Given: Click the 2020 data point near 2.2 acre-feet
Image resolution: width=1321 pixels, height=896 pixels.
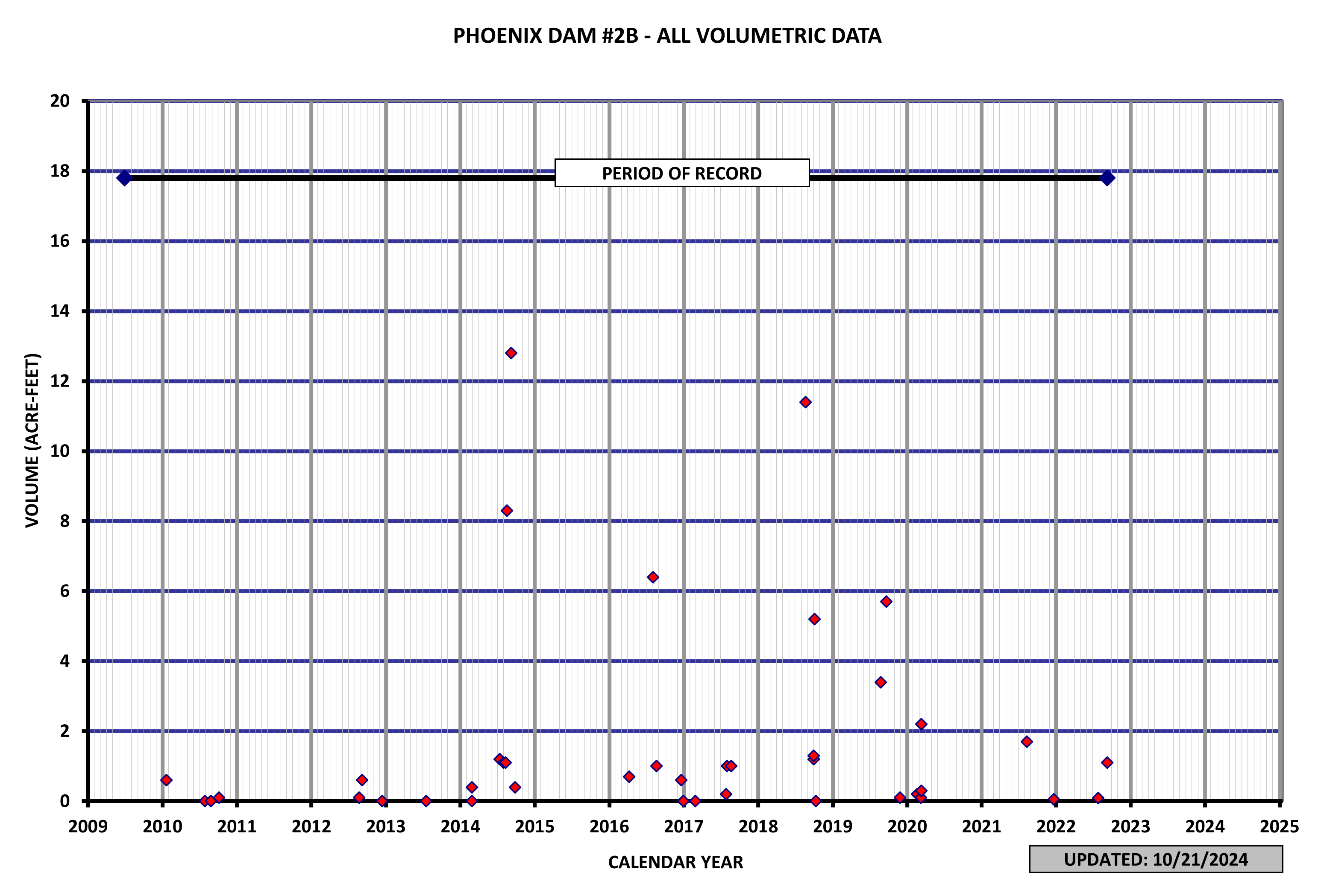Looking at the screenshot, I should pyautogui.click(x=921, y=724).
